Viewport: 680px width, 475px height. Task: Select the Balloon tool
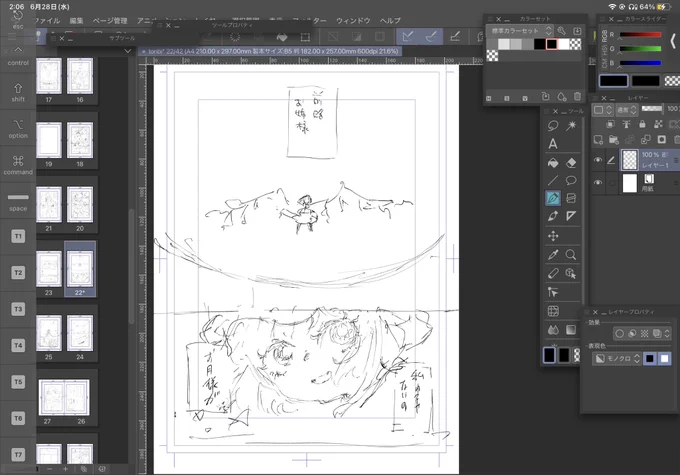click(571, 180)
